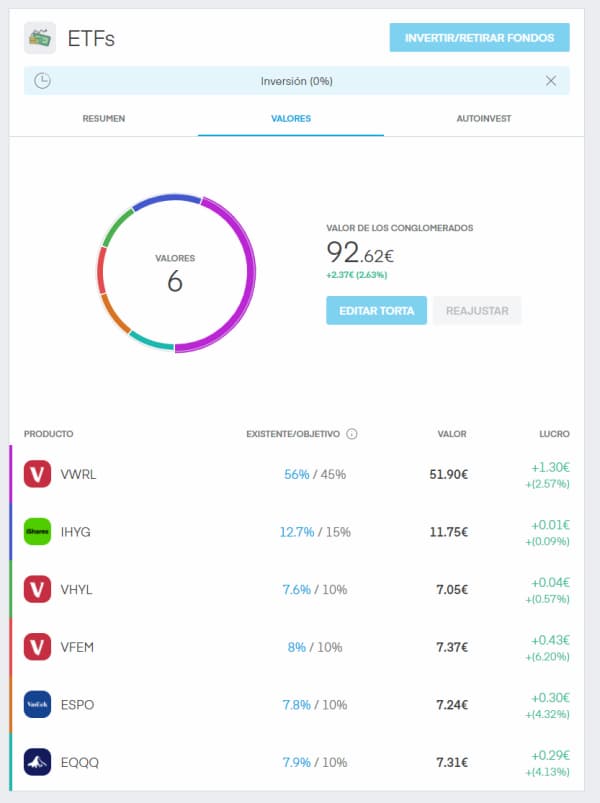Viewport: 600px width, 803px height.
Task: Click the 56% / 45% allocation for VWRL
Action: click(314, 474)
